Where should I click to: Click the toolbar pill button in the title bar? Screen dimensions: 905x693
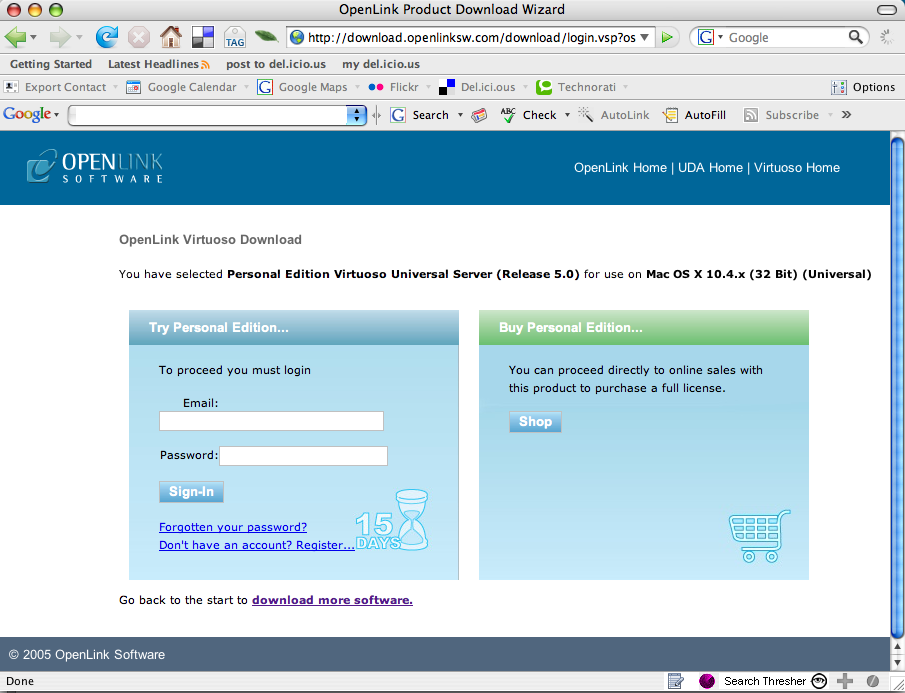pos(887,10)
